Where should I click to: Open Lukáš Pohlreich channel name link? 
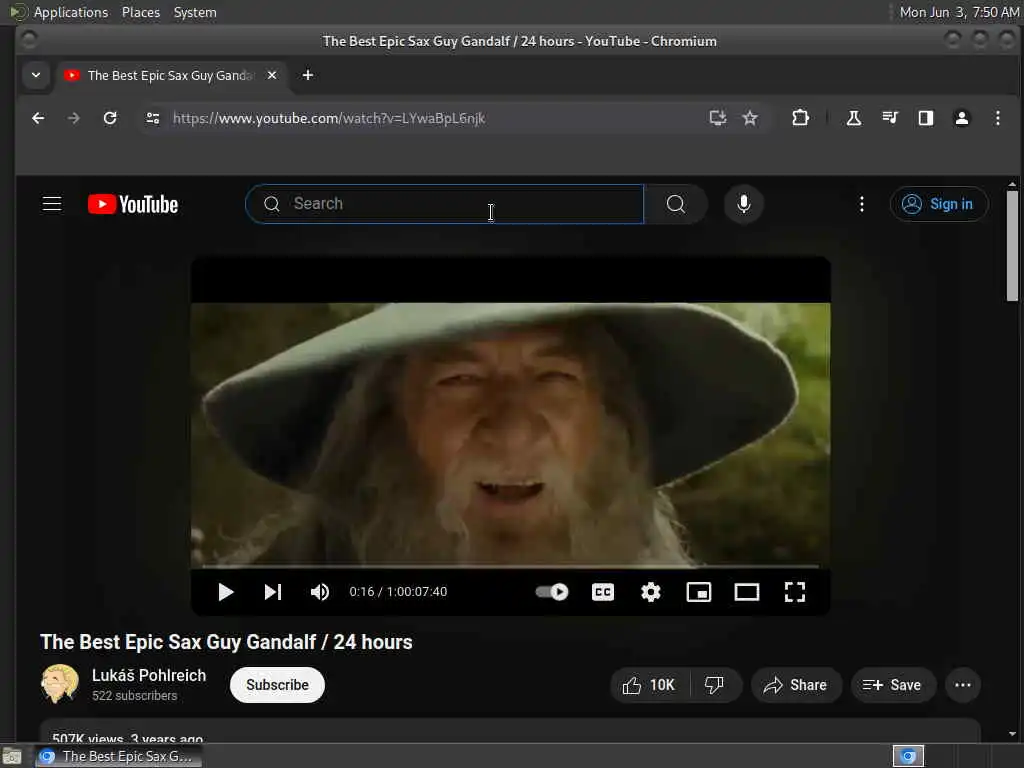click(x=149, y=675)
